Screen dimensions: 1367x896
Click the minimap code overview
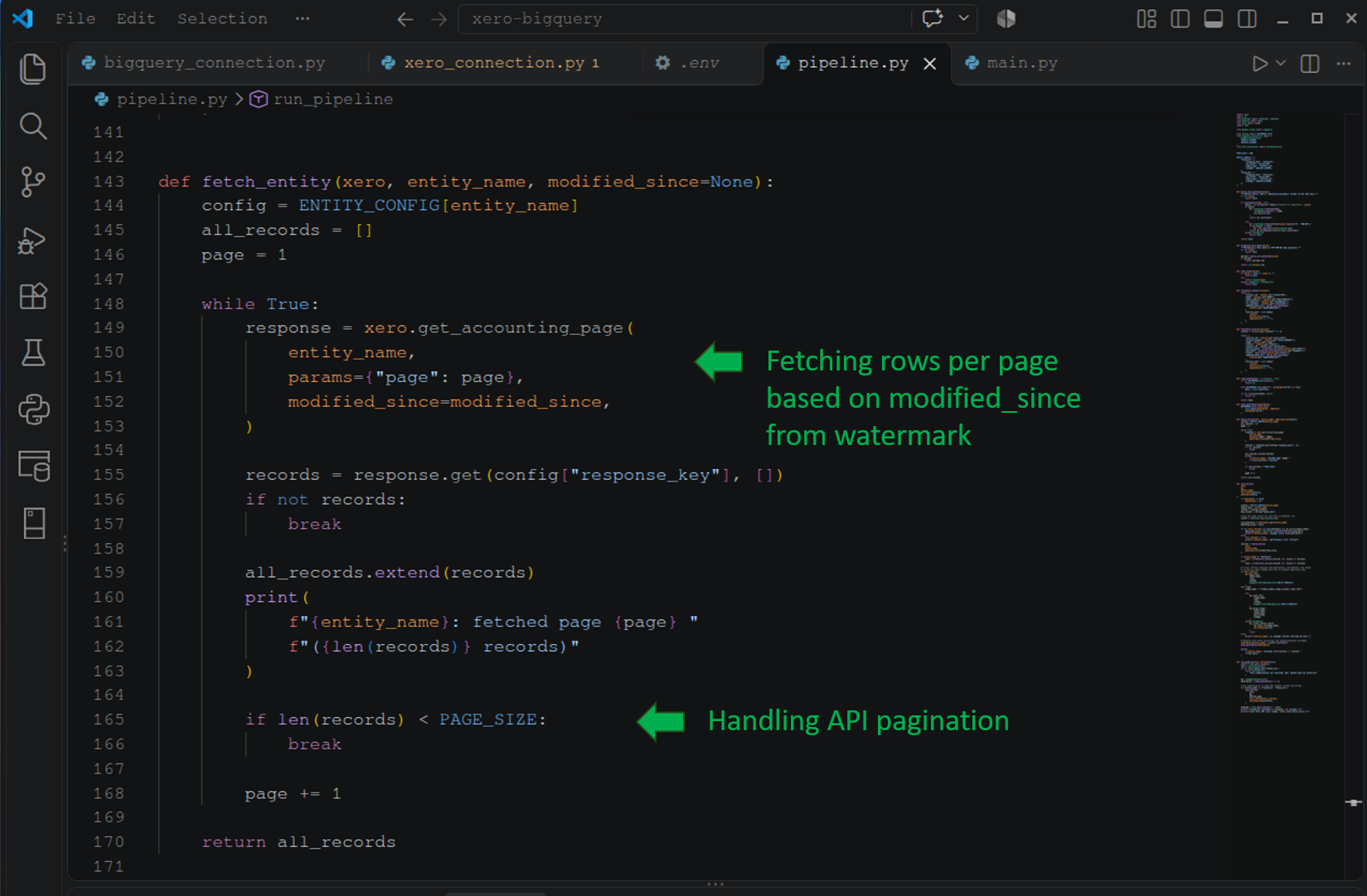(x=1277, y=413)
